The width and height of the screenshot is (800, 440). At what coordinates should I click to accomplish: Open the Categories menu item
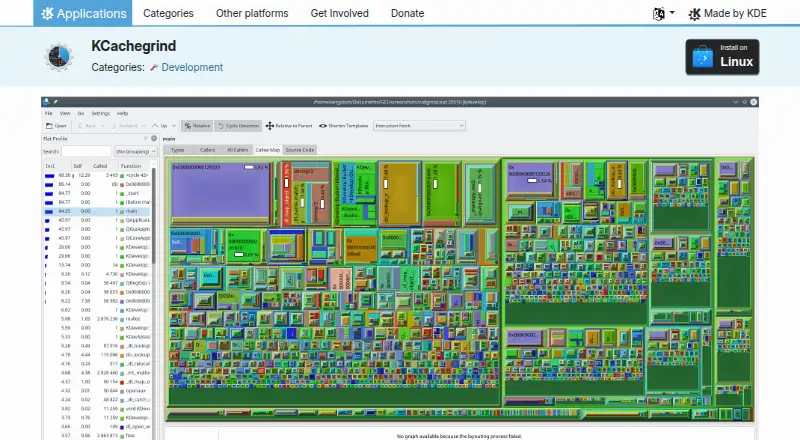[168, 13]
